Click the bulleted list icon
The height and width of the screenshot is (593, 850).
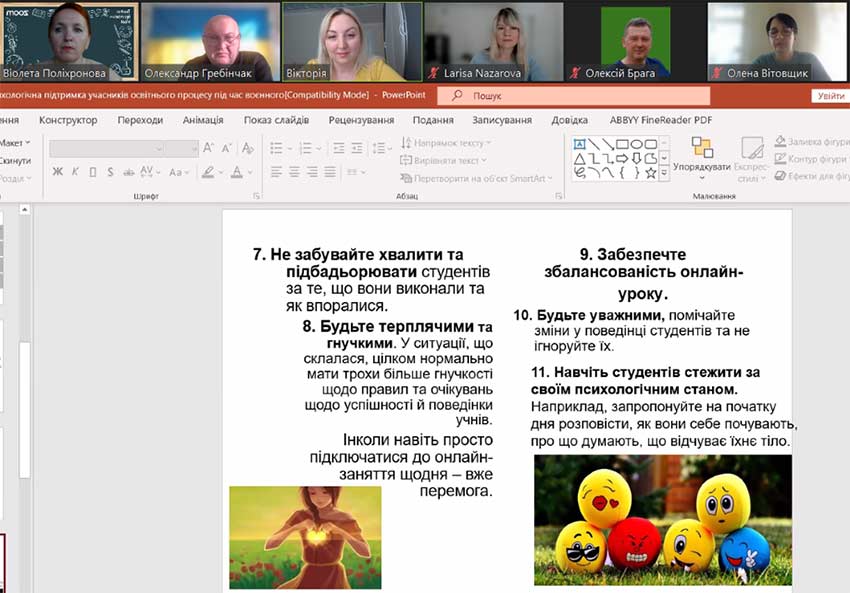[x=277, y=148]
